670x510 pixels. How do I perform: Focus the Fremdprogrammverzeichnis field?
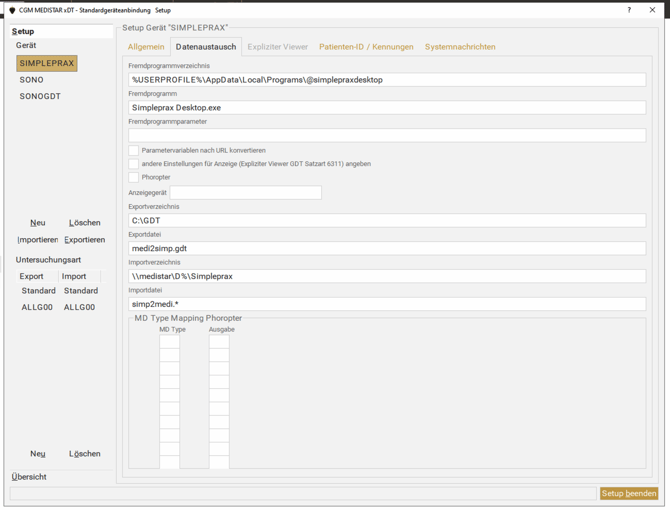pos(387,80)
